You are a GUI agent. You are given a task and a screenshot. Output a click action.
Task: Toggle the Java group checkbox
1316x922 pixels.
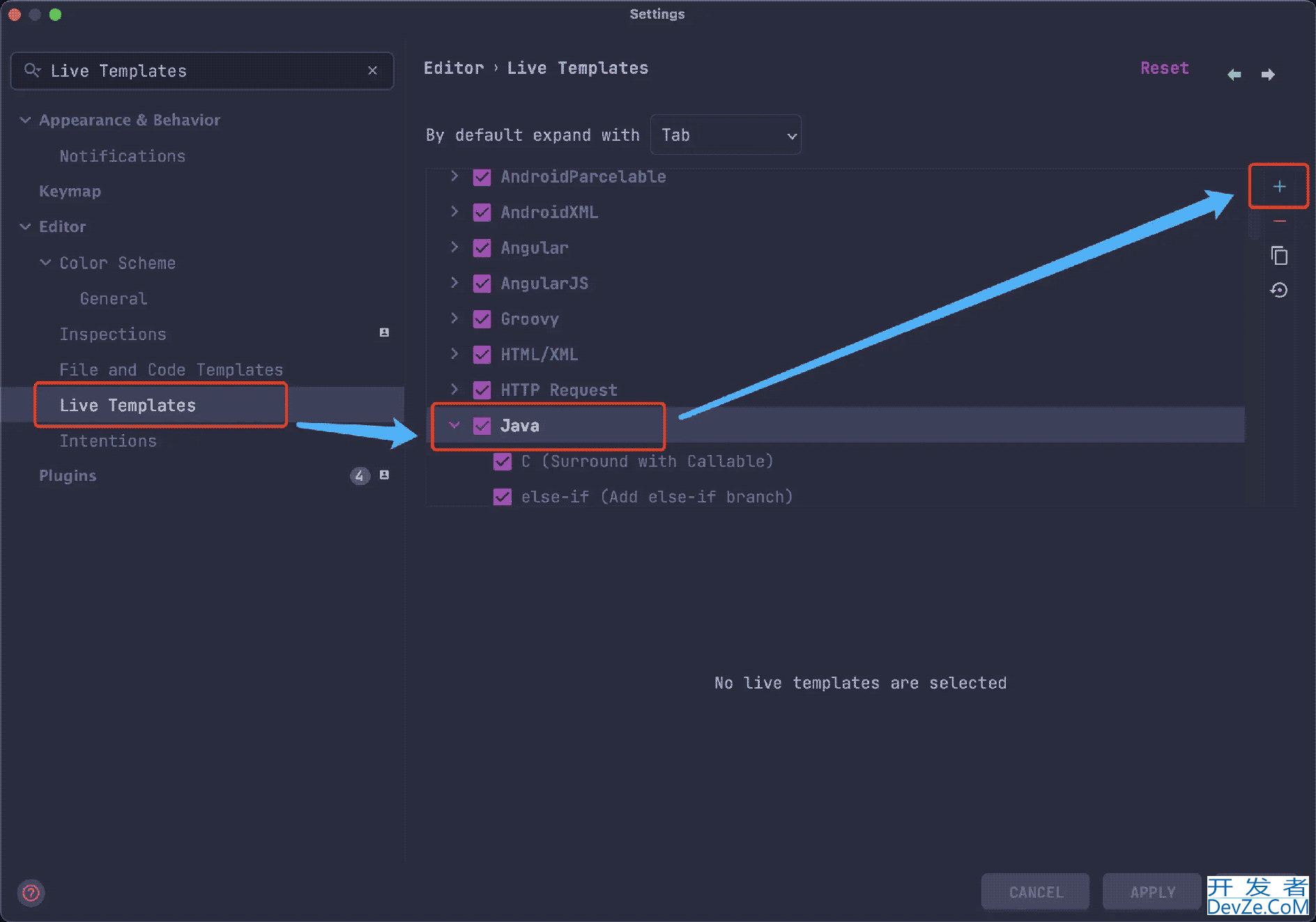[482, 426]
